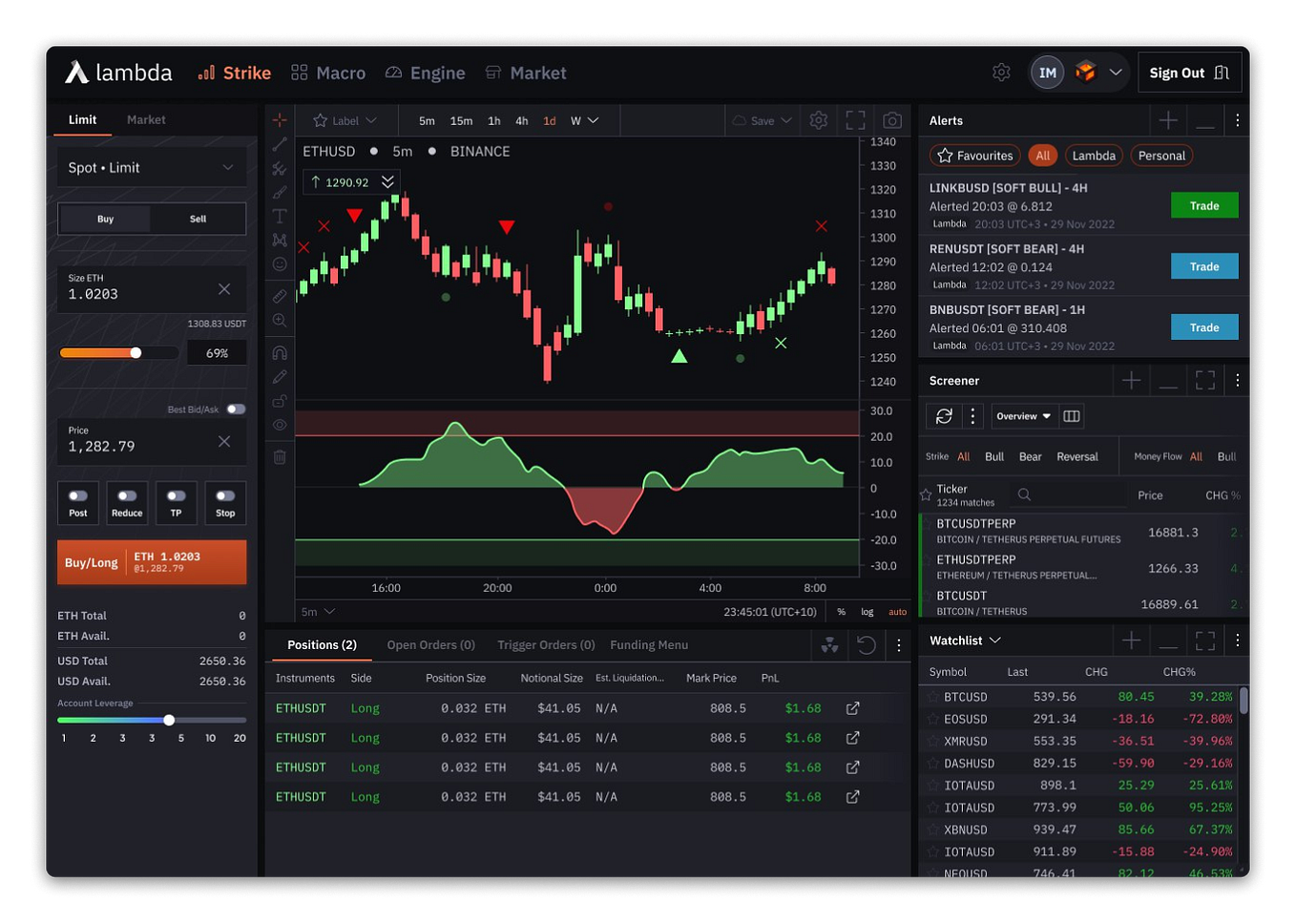Adjust the Account Leverage slider handle
1296x924 pixels.
point(169,720)
